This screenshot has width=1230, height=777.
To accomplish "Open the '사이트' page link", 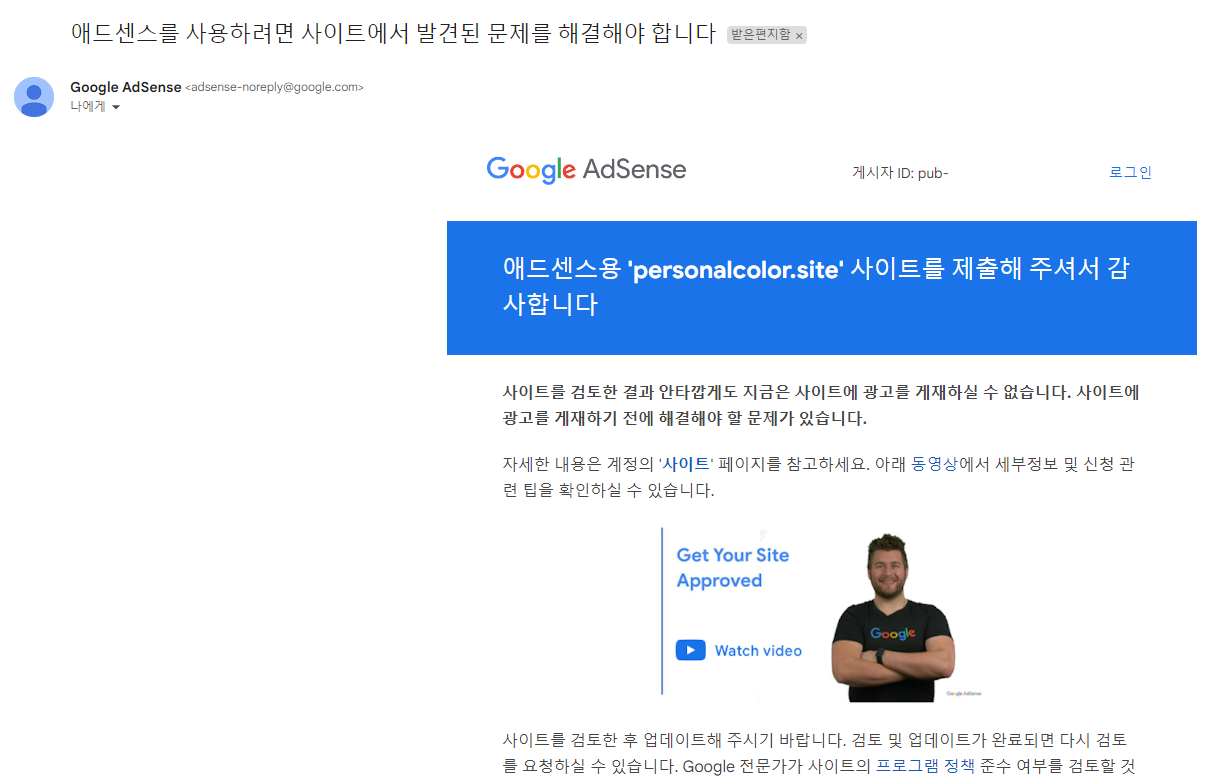I will [x=687, y=464].
